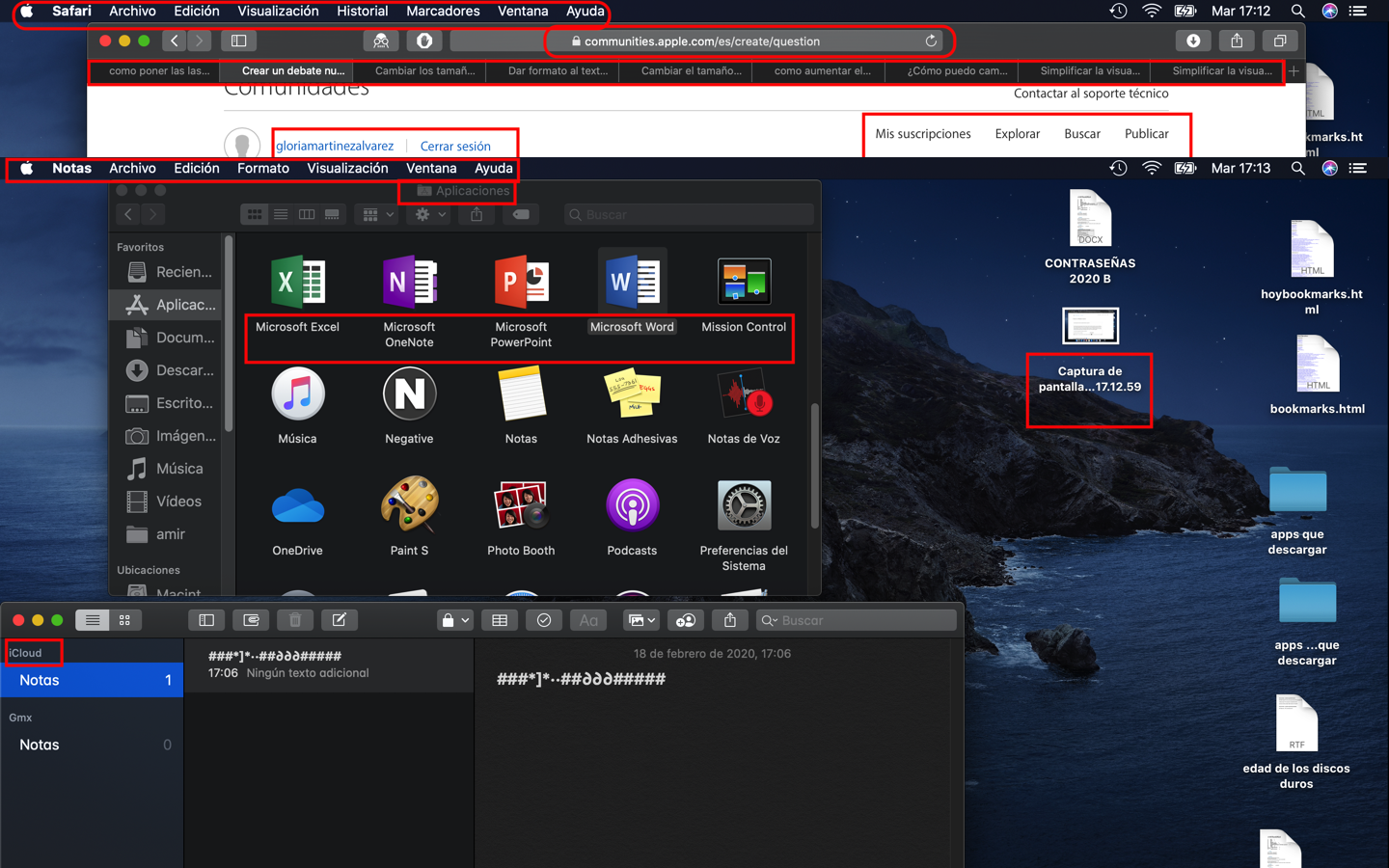The width and height of the screenshot is (1389, 868).
Task: Toggle the checklist button in Notes
Action: (x=544, y=620)
